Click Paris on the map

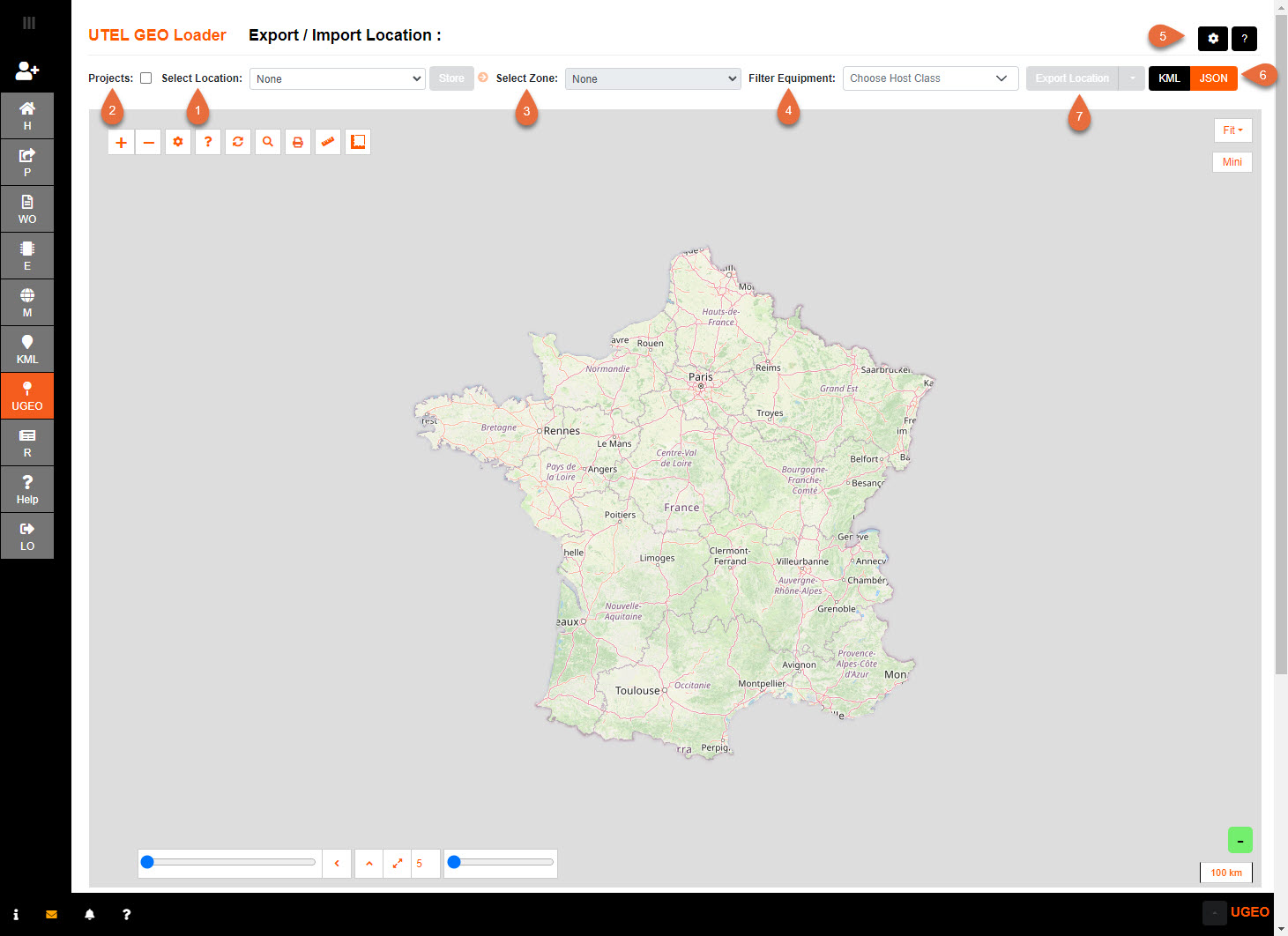(701, 377)
